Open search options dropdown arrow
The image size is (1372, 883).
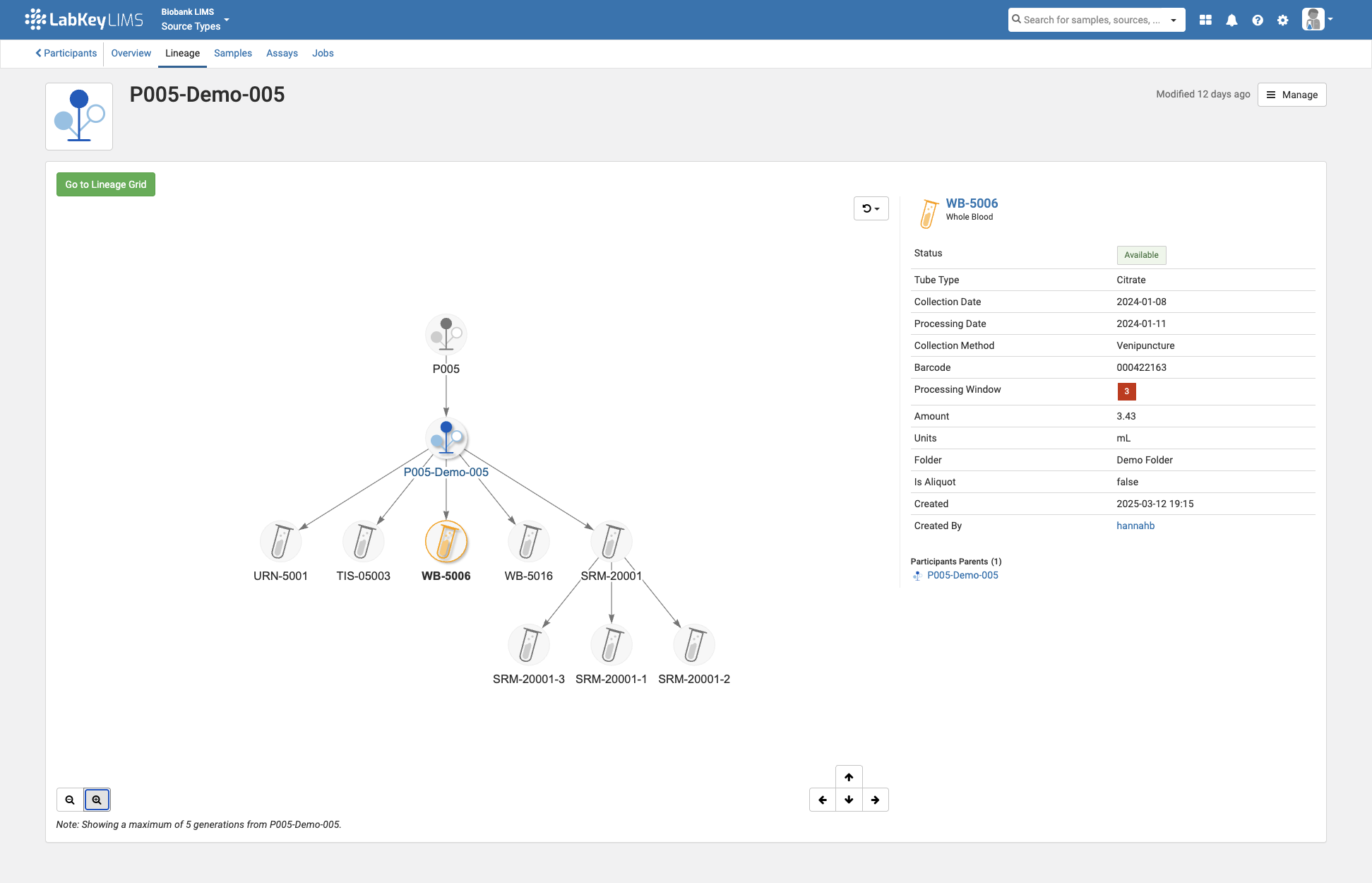pyautogui.click(x=1174, y=20)
